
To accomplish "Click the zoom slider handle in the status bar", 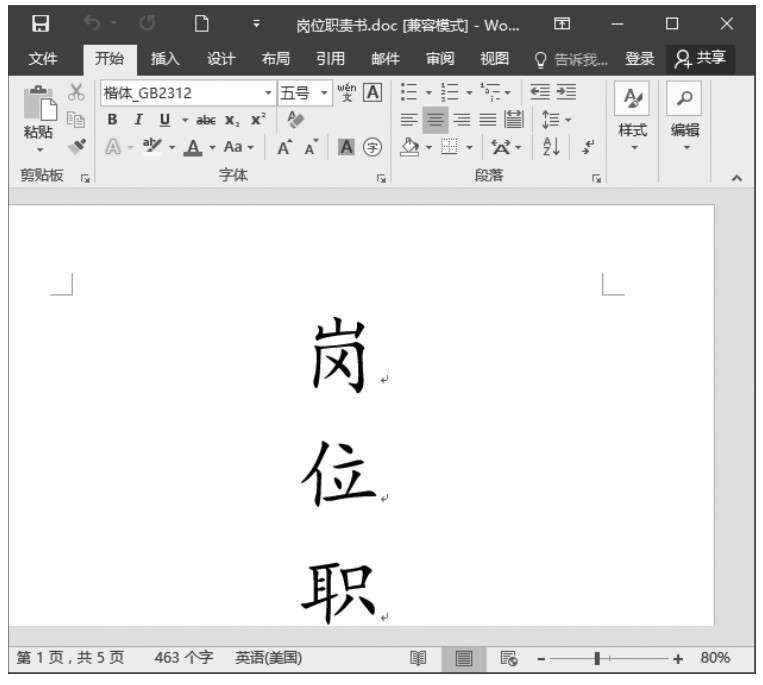I will pyautogui.click(x=597, y=658).
